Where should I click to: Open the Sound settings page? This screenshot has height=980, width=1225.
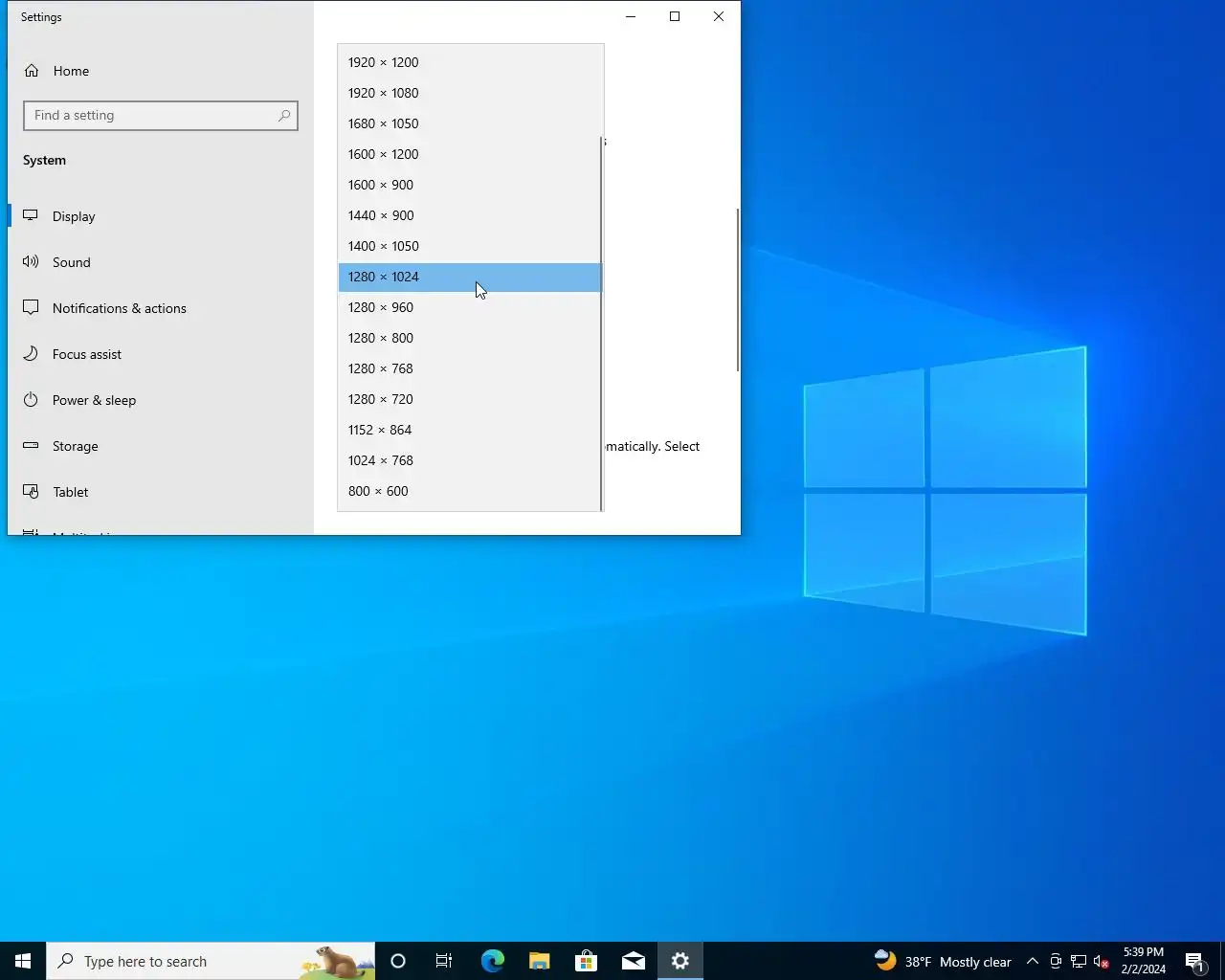pyautogui.click(x=161, y=262)
